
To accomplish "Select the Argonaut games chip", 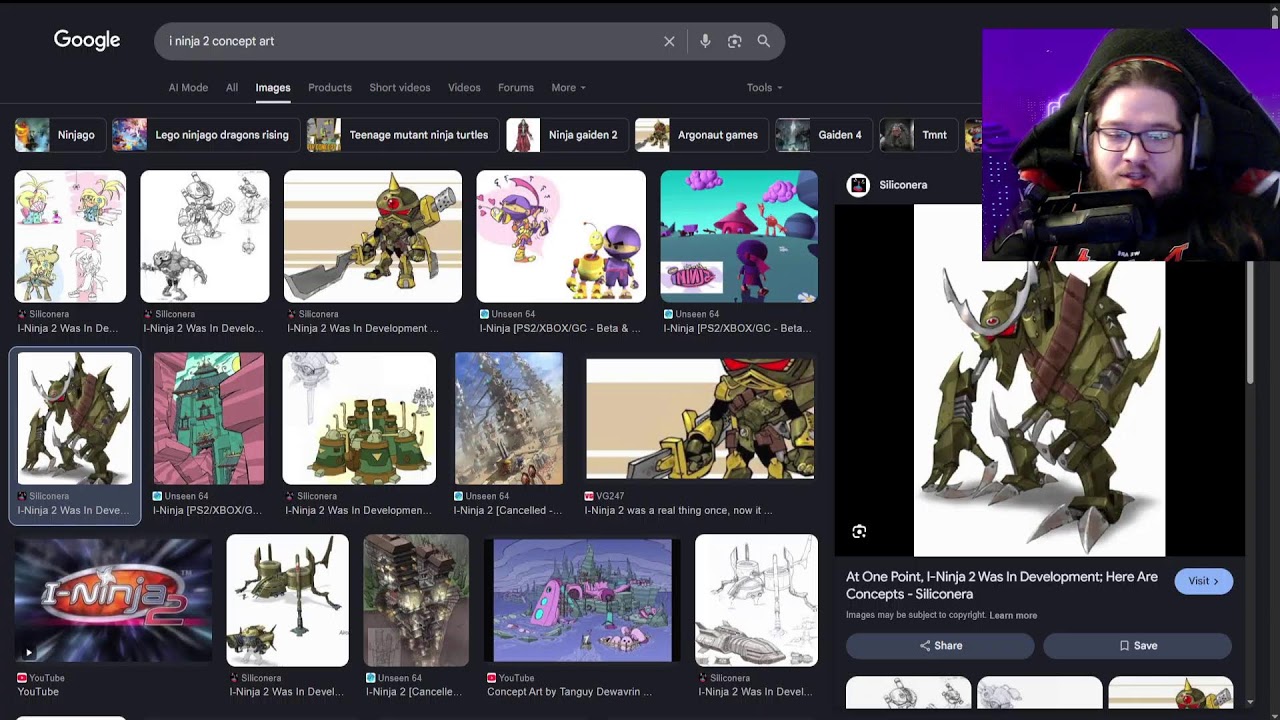I will coord(701,135).
